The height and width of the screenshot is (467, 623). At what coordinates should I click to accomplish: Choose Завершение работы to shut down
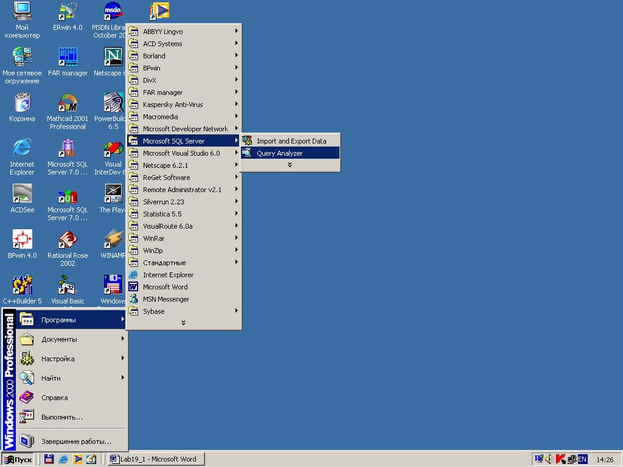(75, 440)
